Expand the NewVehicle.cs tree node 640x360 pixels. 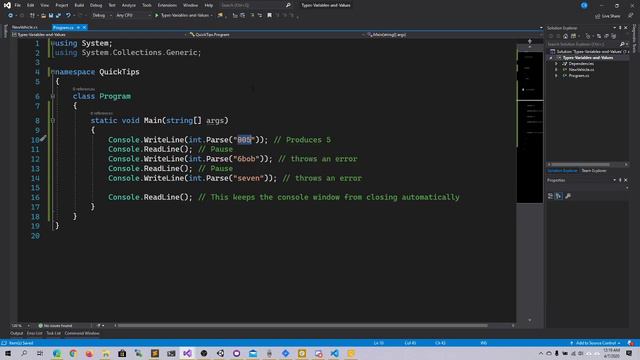click(556, 70)
